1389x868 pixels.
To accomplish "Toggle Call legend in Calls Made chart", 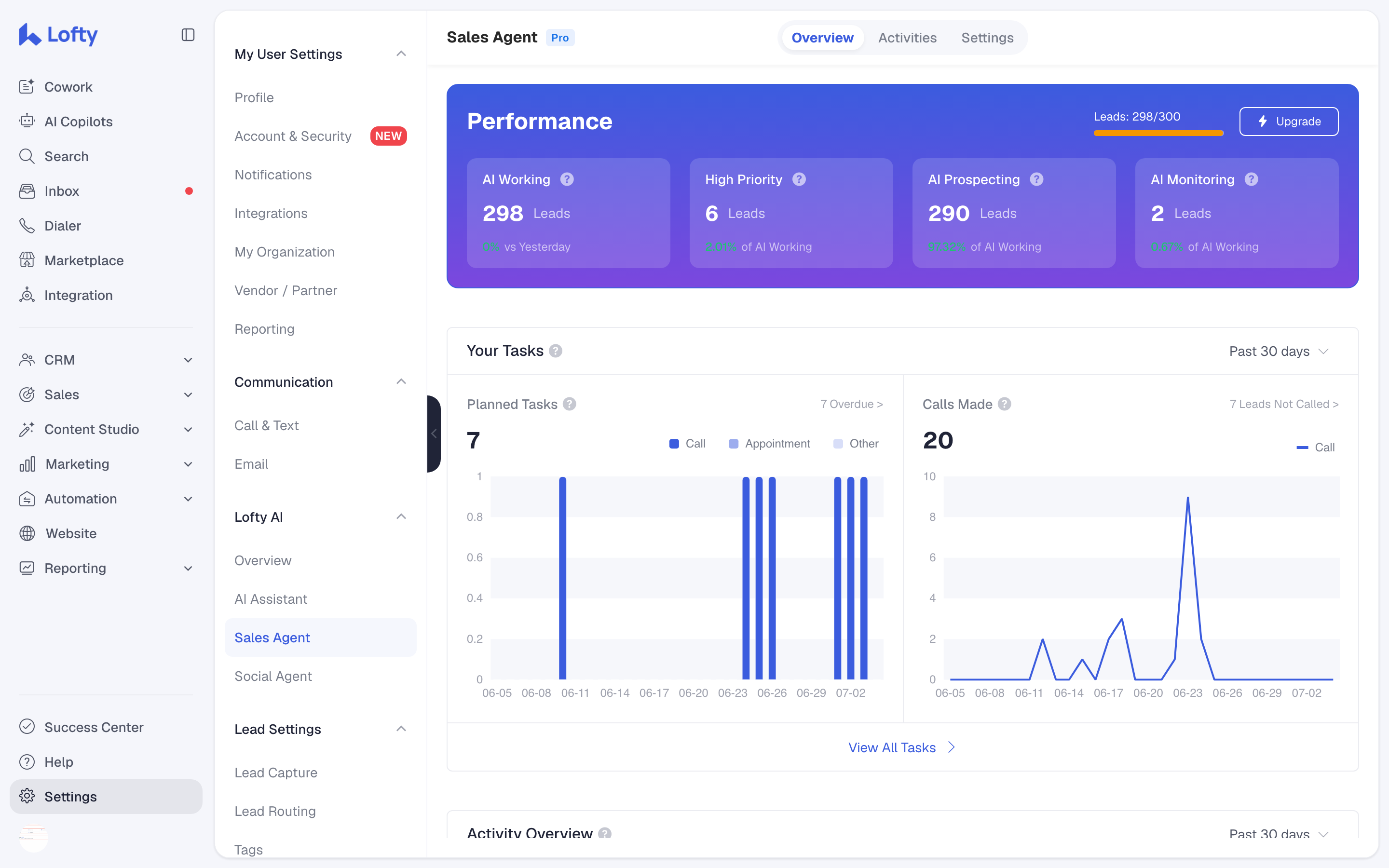I will point(1316,447).
